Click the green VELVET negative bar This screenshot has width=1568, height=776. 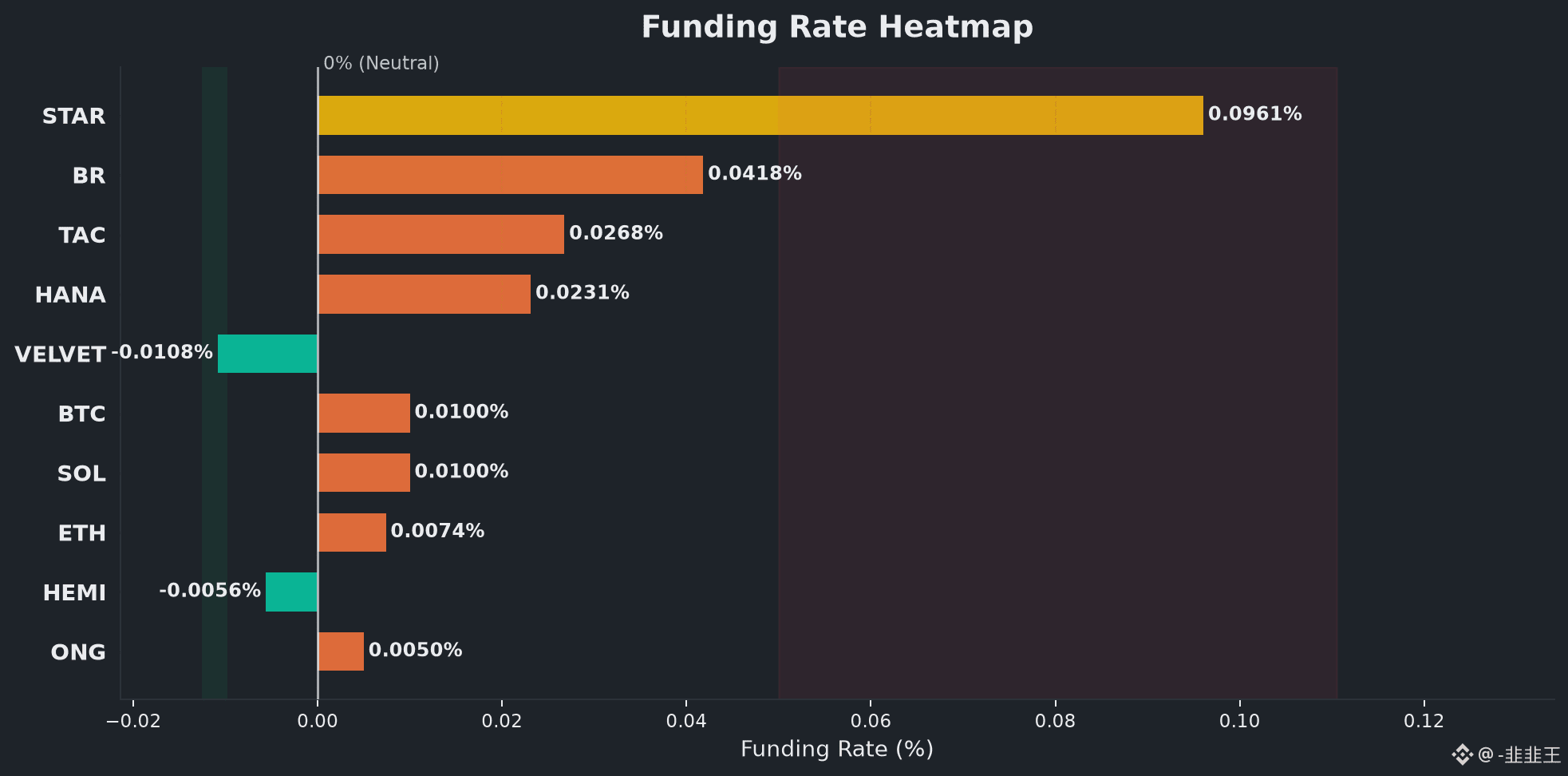pos(268,354)
